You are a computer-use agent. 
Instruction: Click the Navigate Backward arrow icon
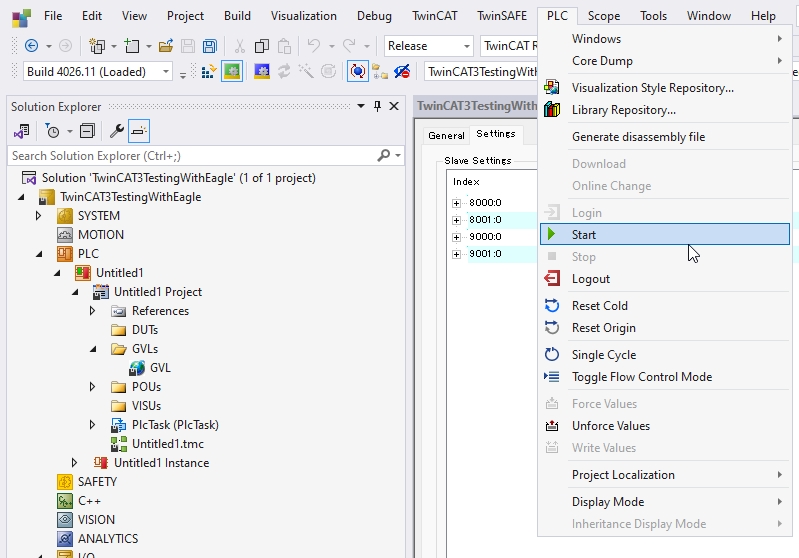(x=32, y=46)
